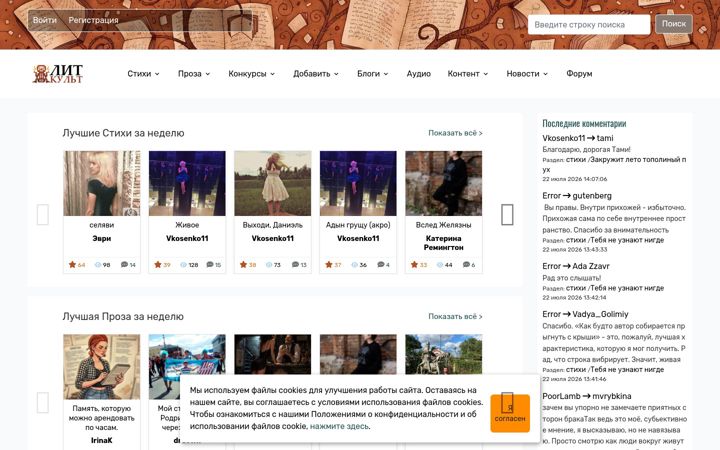Open the Вслед Желязны poem thumbnail
Viewport: 720px width, 450px height.
(x=443, y=183)
